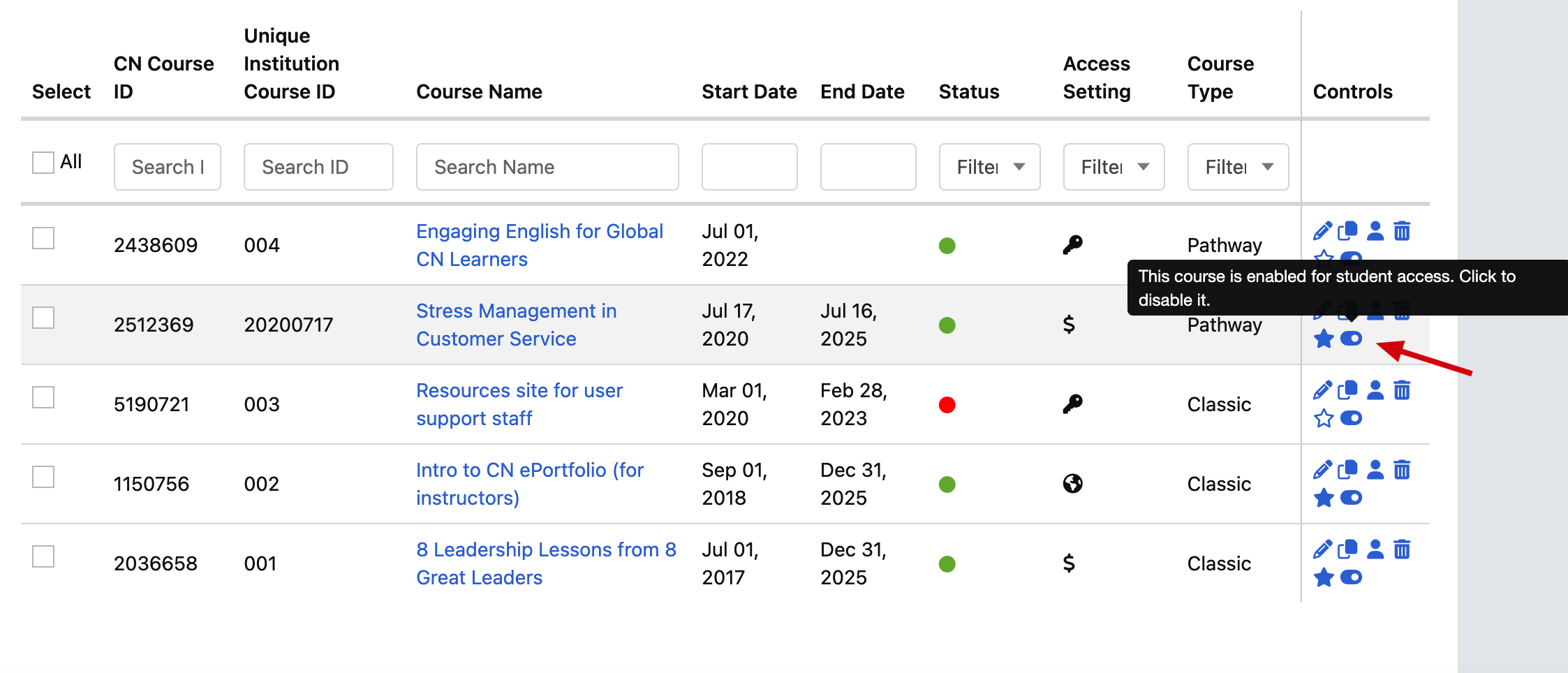
Task: Focus the Search Name field
Action: click(547, 167)
